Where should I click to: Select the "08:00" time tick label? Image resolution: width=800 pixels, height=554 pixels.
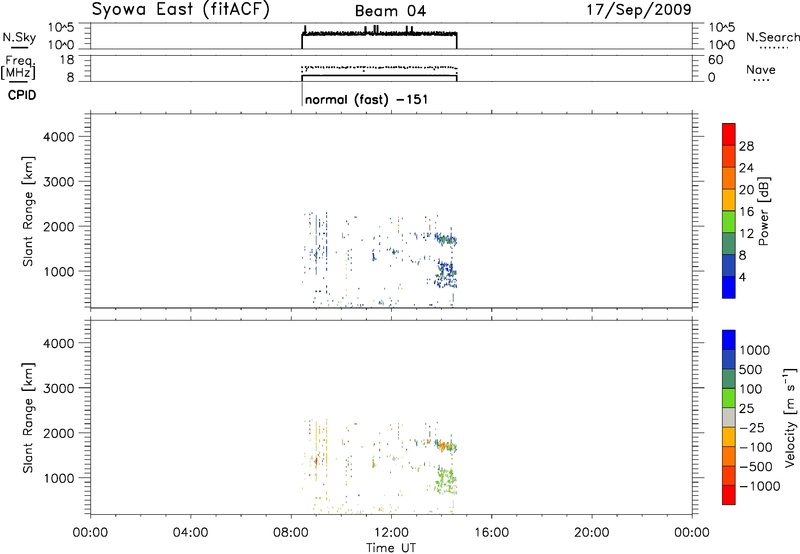[x=291, y=533]
